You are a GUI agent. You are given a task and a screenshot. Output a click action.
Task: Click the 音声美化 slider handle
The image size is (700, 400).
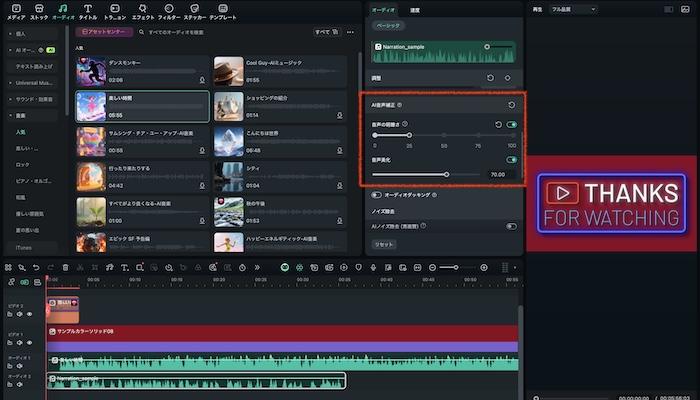[446, 175]
